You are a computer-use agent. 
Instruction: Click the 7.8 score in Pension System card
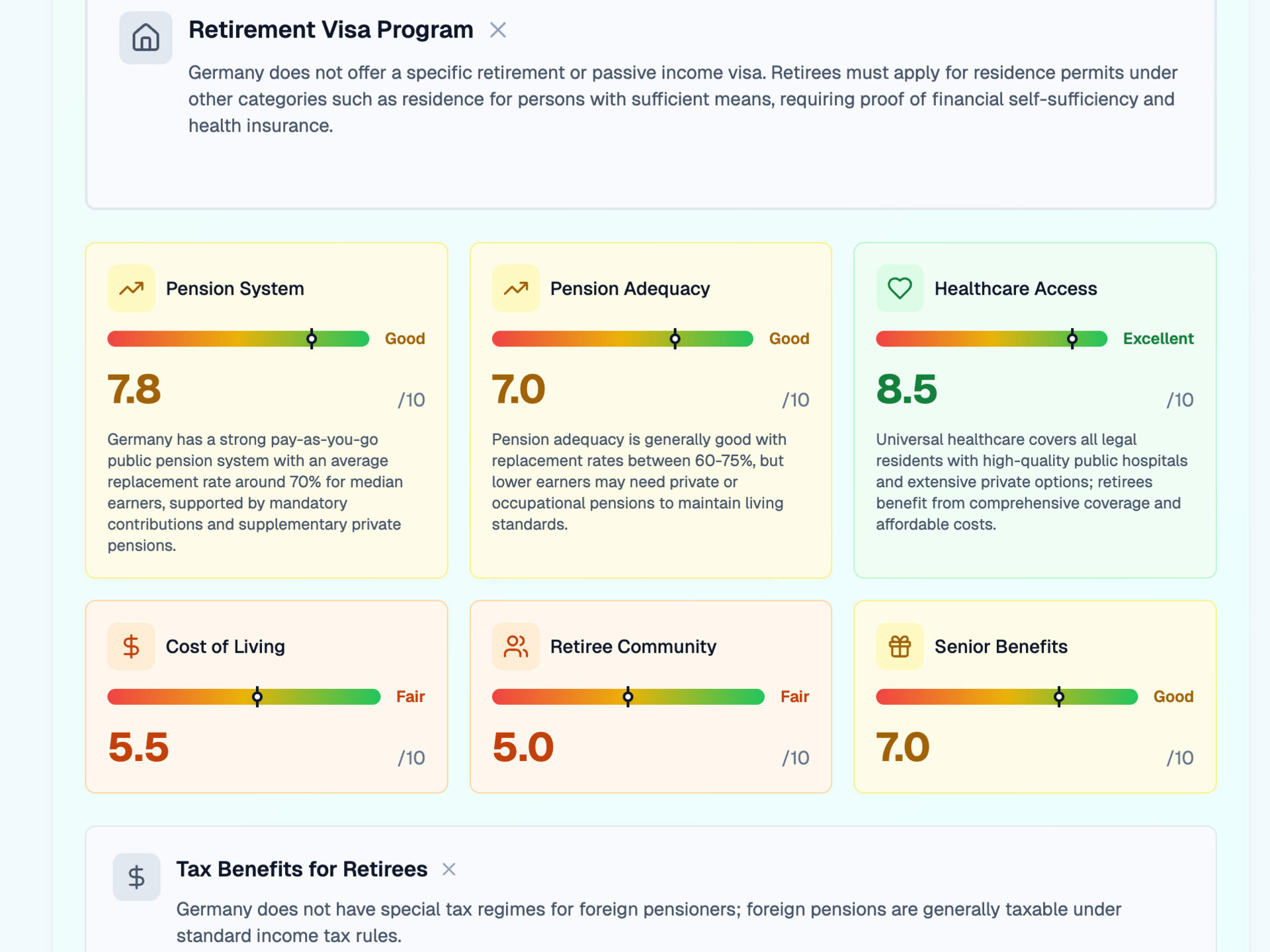tap(134, 389)
